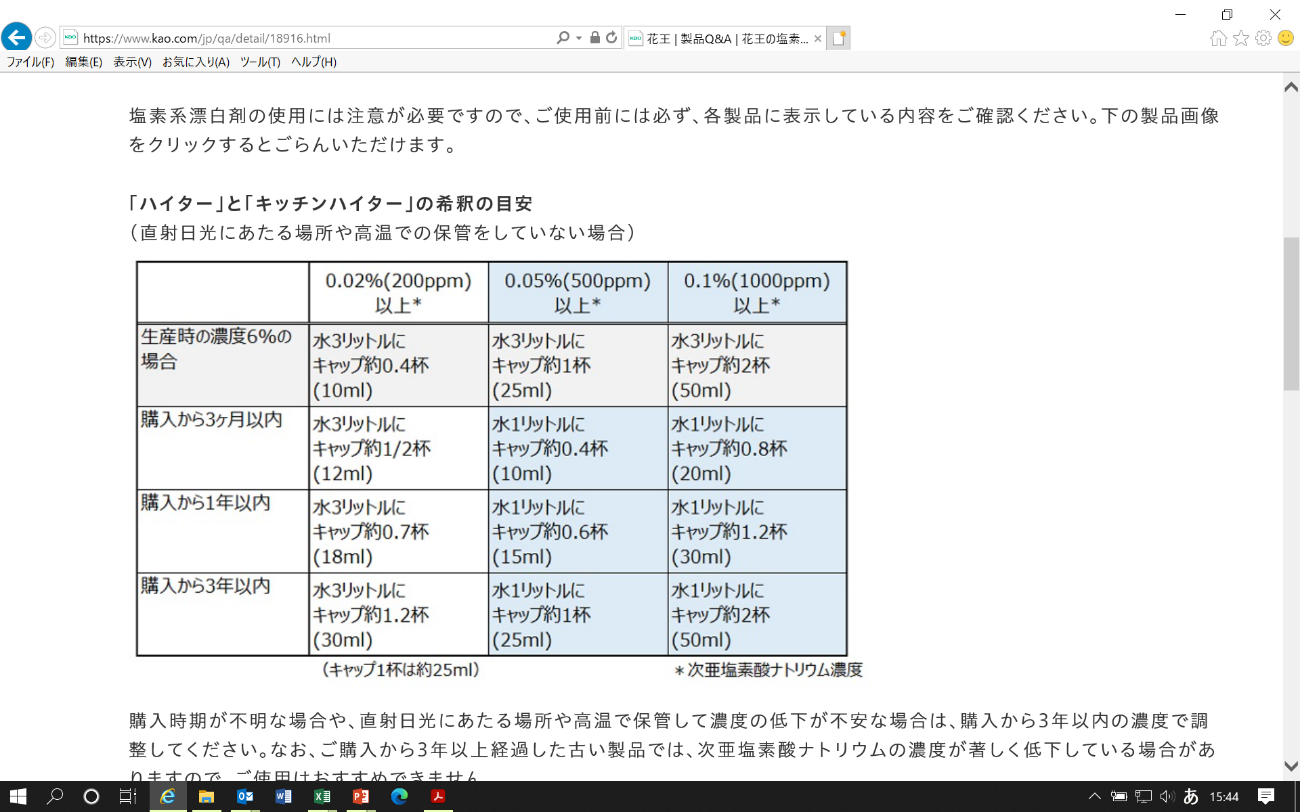The image size is (1300, 812).
Task: Launch Excel from the taskbar
Action: [322, 797]
